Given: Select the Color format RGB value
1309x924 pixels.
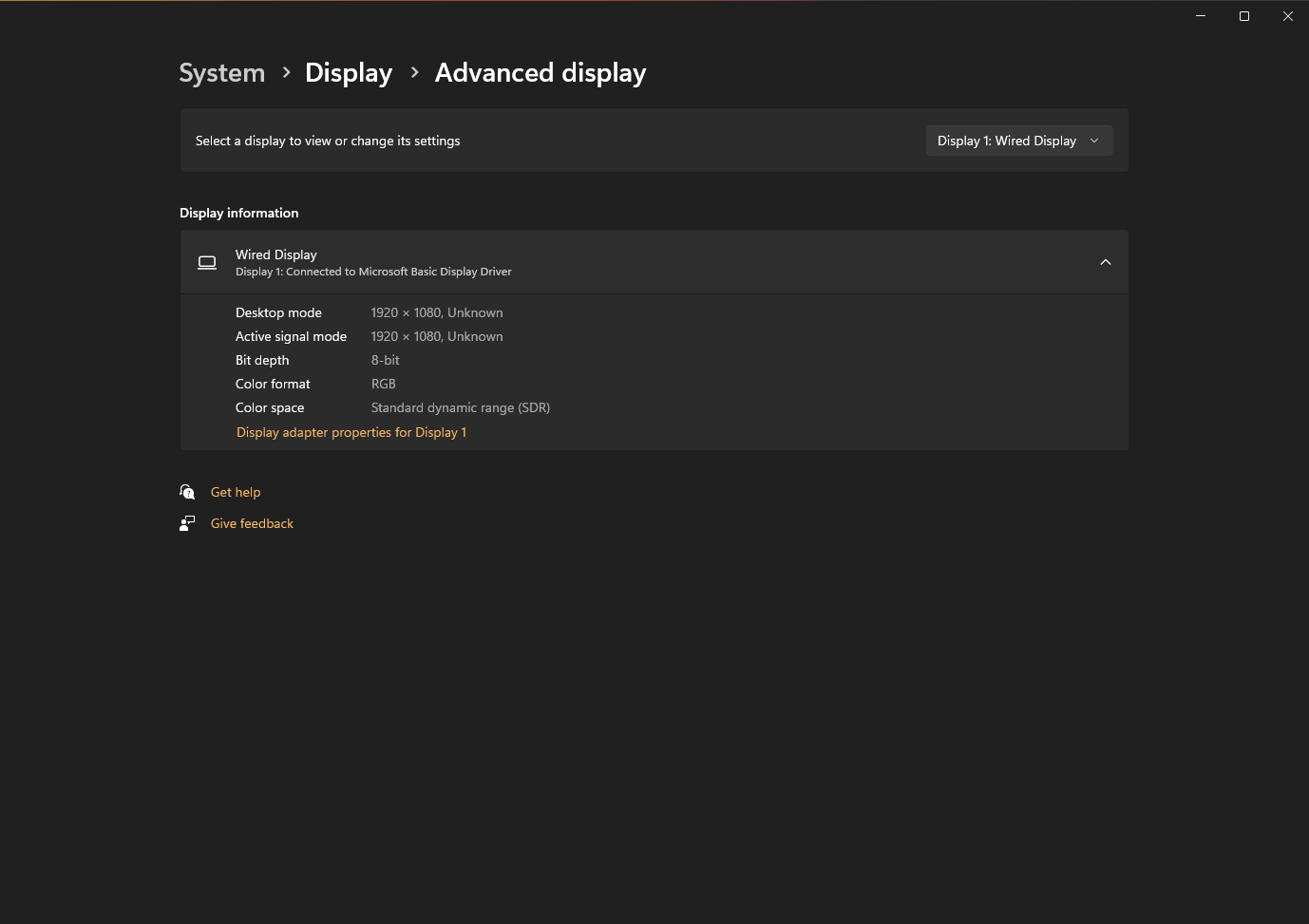Looking at the screenshot, I should pyautogui.click(x=383, y=384).
